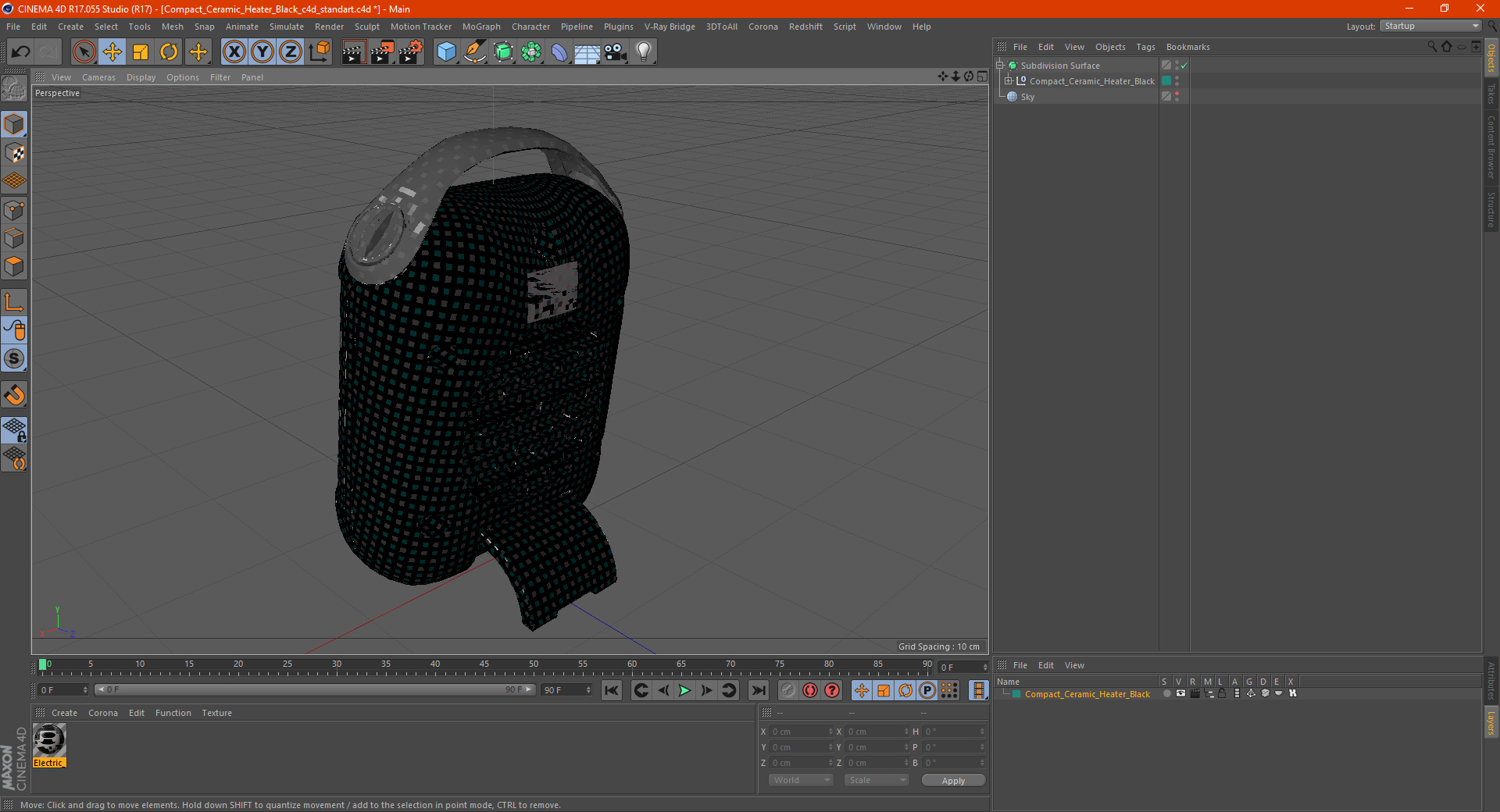Image resolution: width=1500 pixels, height=812 pixels.
Task: Open the Render menu
Action: tap(329, 27)
